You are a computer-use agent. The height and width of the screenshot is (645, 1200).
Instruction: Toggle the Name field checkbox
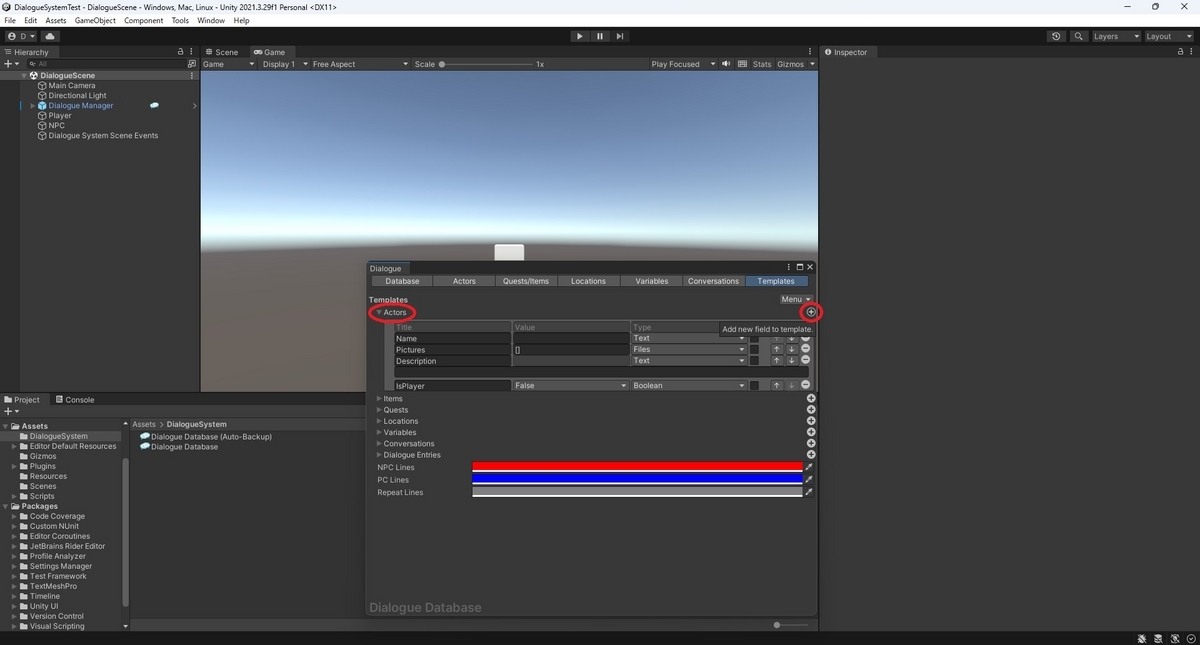coord(754,338)
